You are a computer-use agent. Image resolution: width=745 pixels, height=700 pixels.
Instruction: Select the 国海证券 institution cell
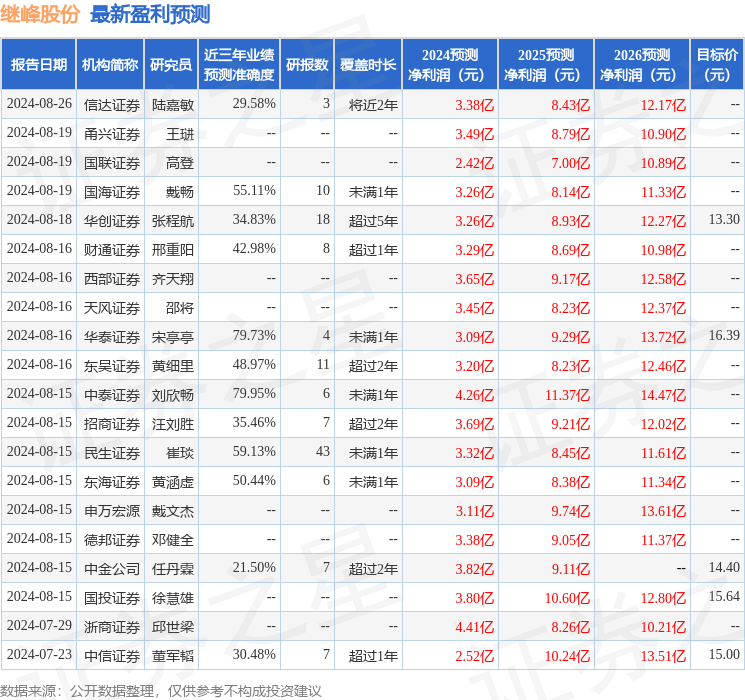pyautogui.click(x=112, y=192)
